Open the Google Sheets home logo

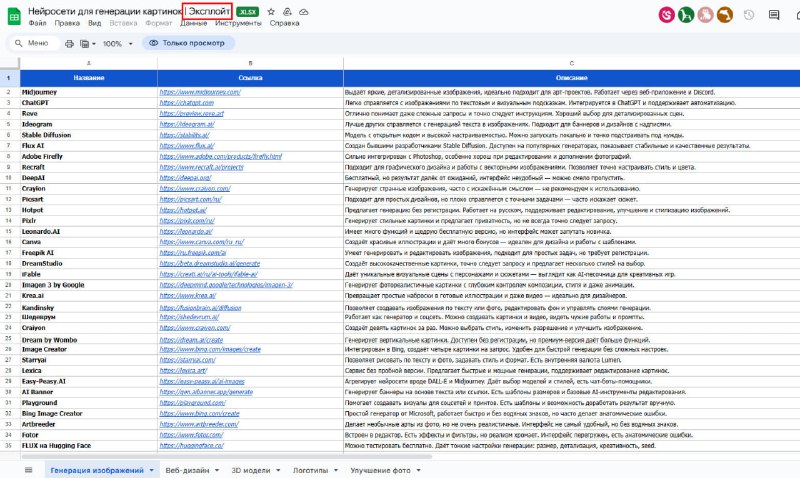(x=14, y=16)
